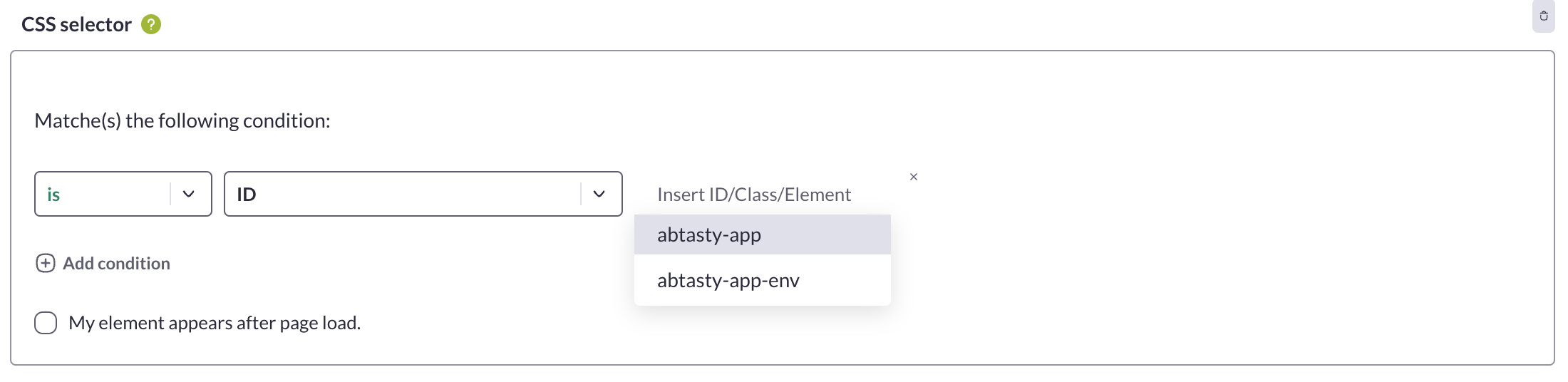Click the separator line inside the ID dropdown
Viewport: 1568px width, 382px height.
point(581,194)
